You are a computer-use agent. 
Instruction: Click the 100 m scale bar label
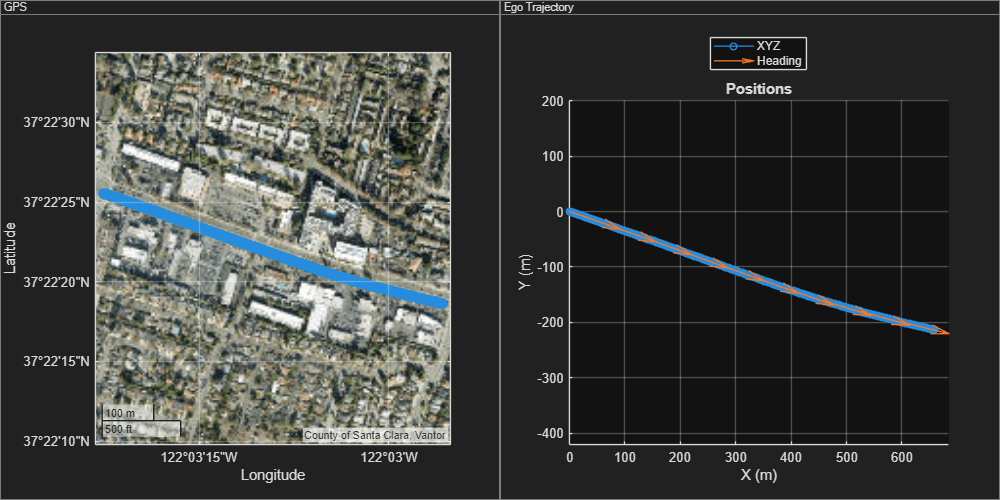pyautogui.click(x=120, y=413)
